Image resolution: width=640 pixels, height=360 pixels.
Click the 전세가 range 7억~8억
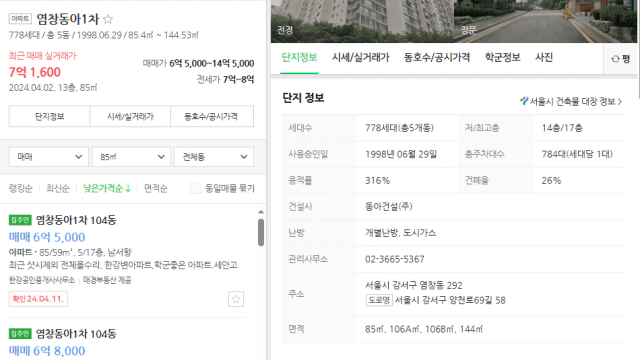tap(238, 79)
